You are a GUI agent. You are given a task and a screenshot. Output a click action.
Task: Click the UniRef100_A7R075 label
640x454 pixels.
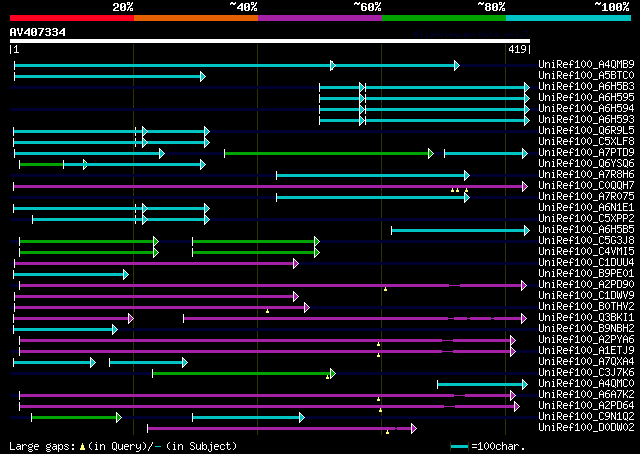pos(586,196)
